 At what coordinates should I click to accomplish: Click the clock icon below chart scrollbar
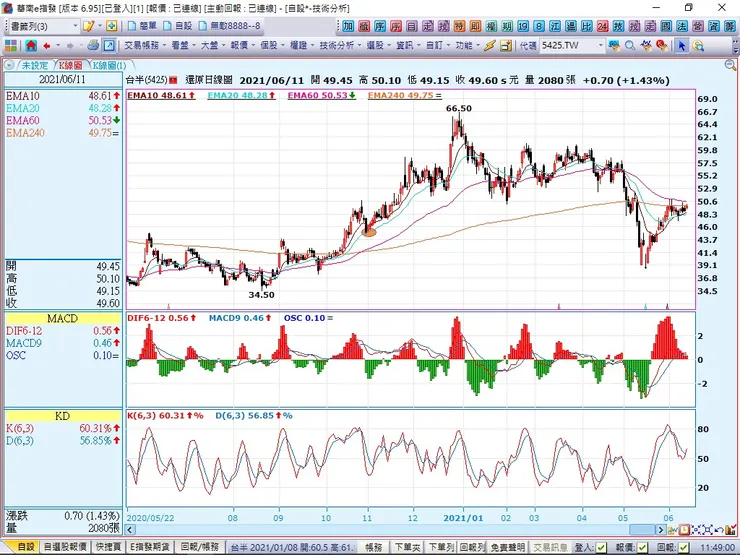tap(684, 530)
